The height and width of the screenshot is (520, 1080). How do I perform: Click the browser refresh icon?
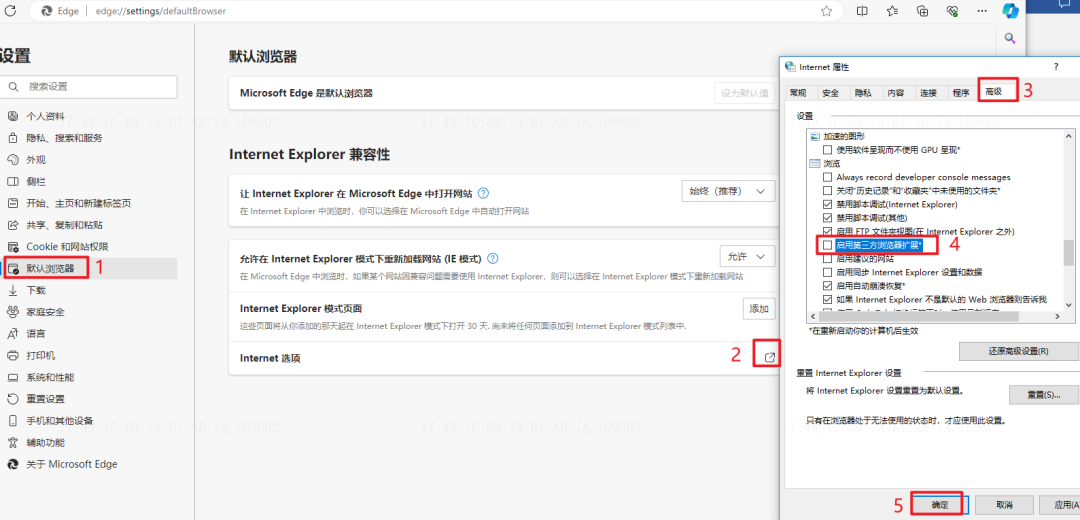coord(10,11)
